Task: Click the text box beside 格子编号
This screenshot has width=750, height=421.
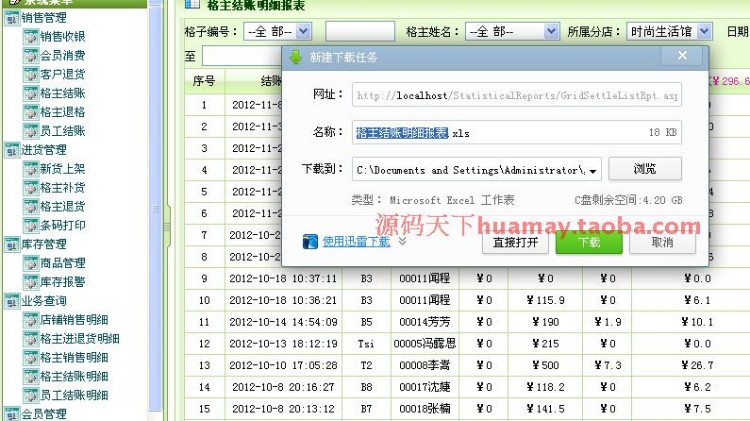Action: coord(360,32)
